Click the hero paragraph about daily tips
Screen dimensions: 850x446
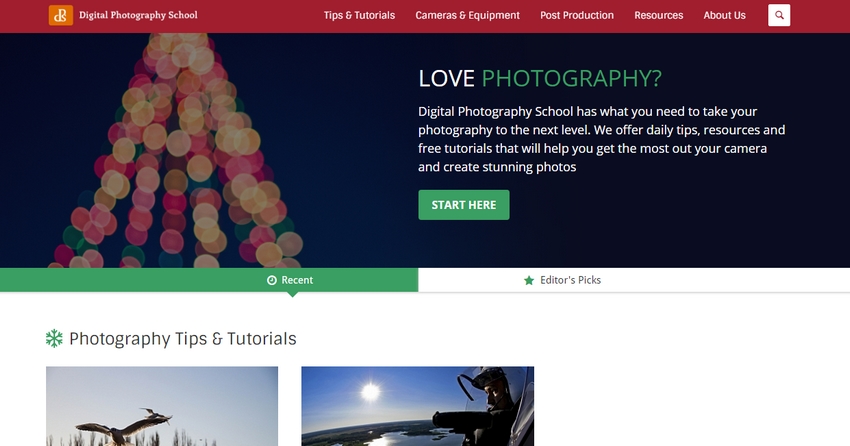602,139
